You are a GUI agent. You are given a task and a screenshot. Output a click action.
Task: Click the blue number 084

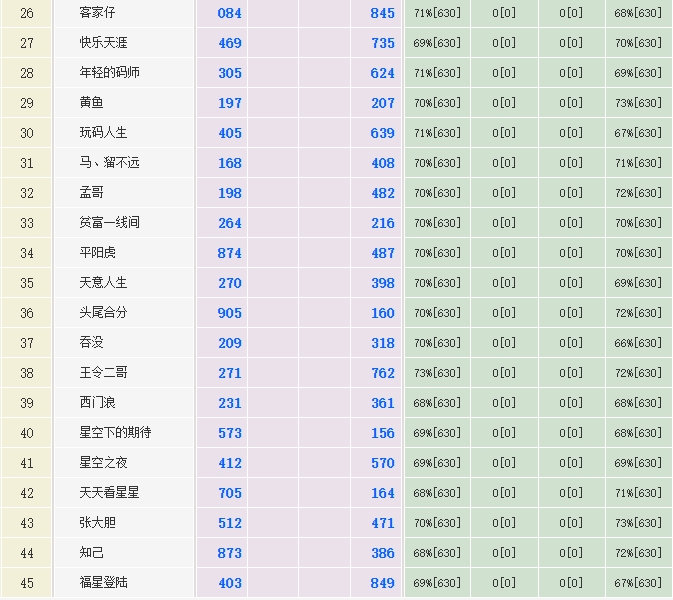point(230,13)
